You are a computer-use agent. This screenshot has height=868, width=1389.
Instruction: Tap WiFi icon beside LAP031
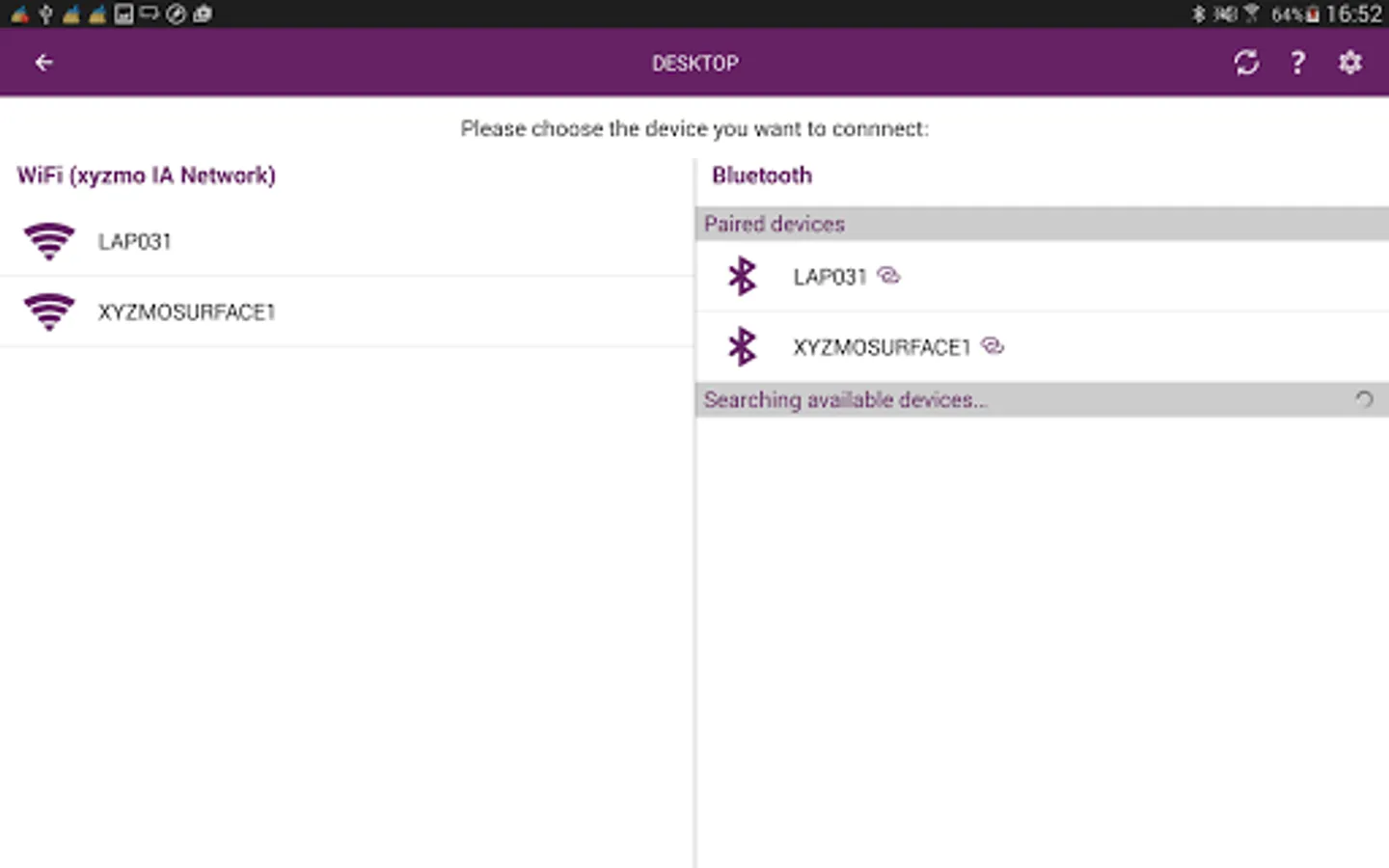point(49,241)
